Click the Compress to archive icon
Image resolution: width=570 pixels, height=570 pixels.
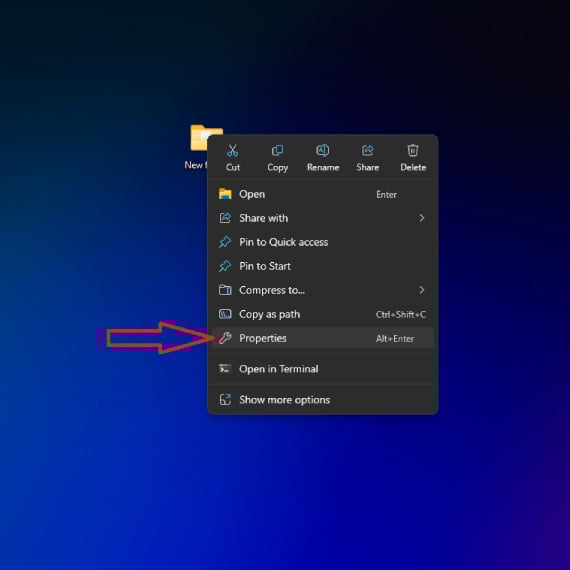225,290
